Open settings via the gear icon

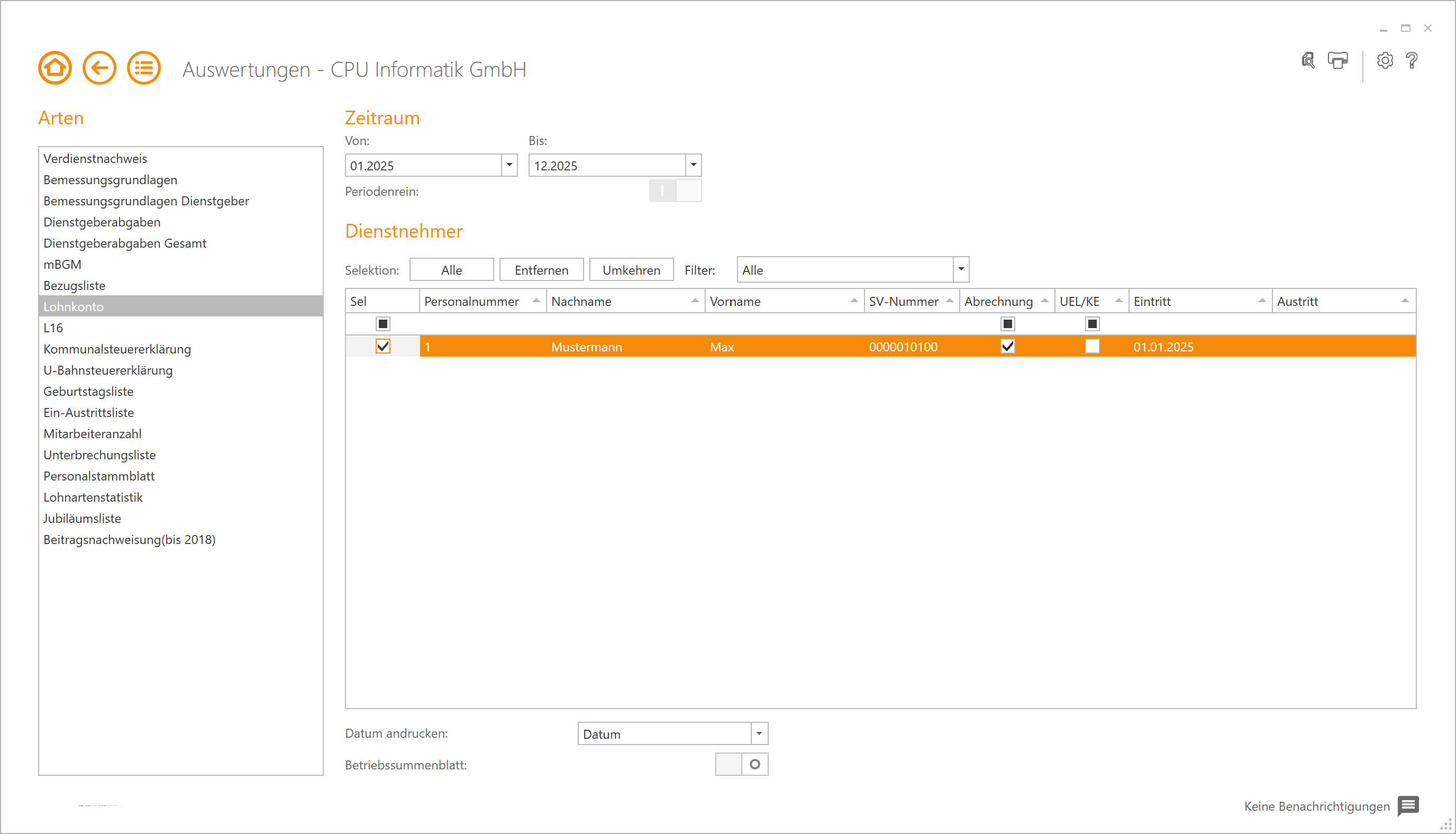click(1385, 61)
